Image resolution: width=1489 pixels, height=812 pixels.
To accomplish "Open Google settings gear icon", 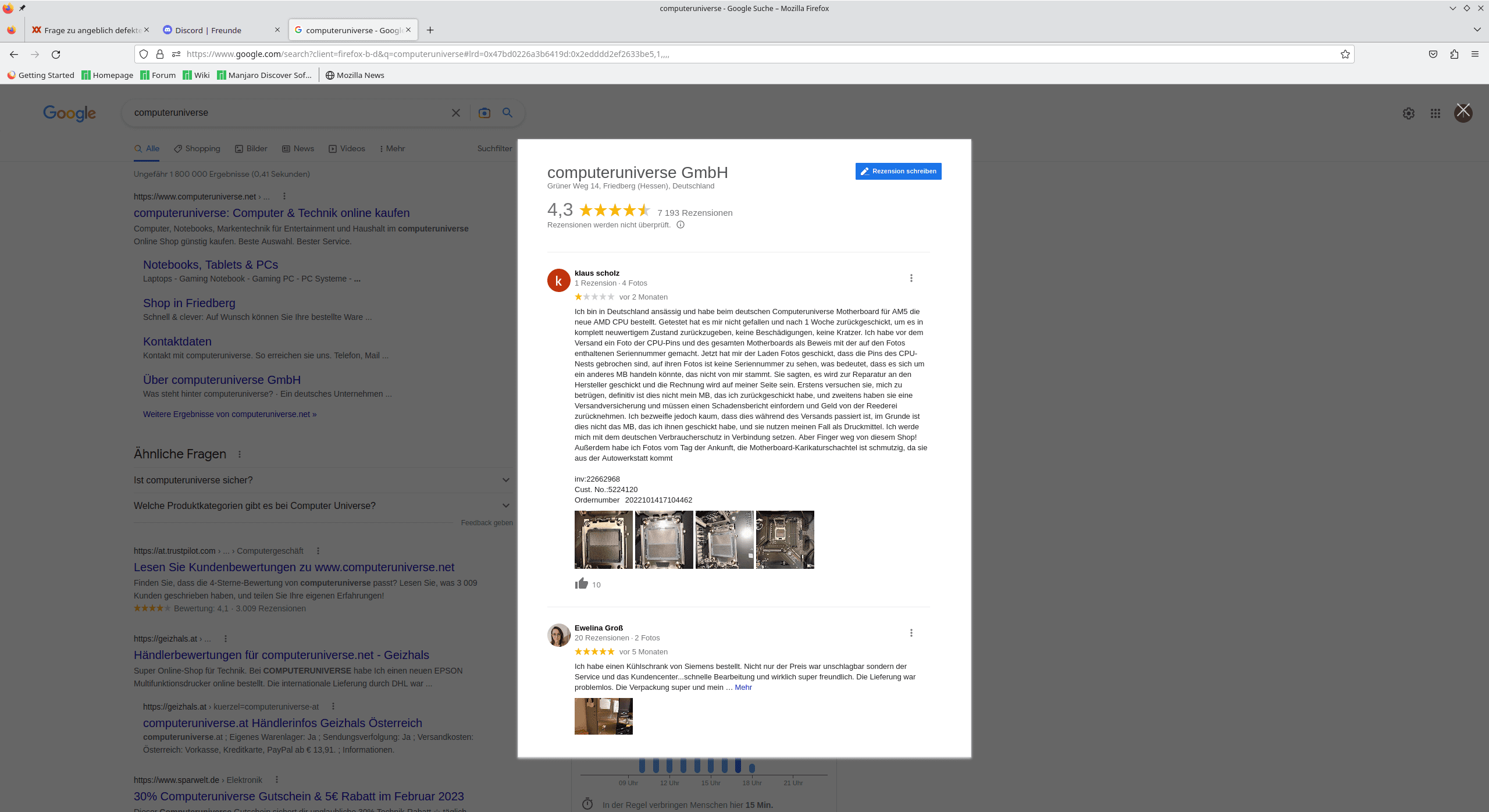I will [1409, 113].
